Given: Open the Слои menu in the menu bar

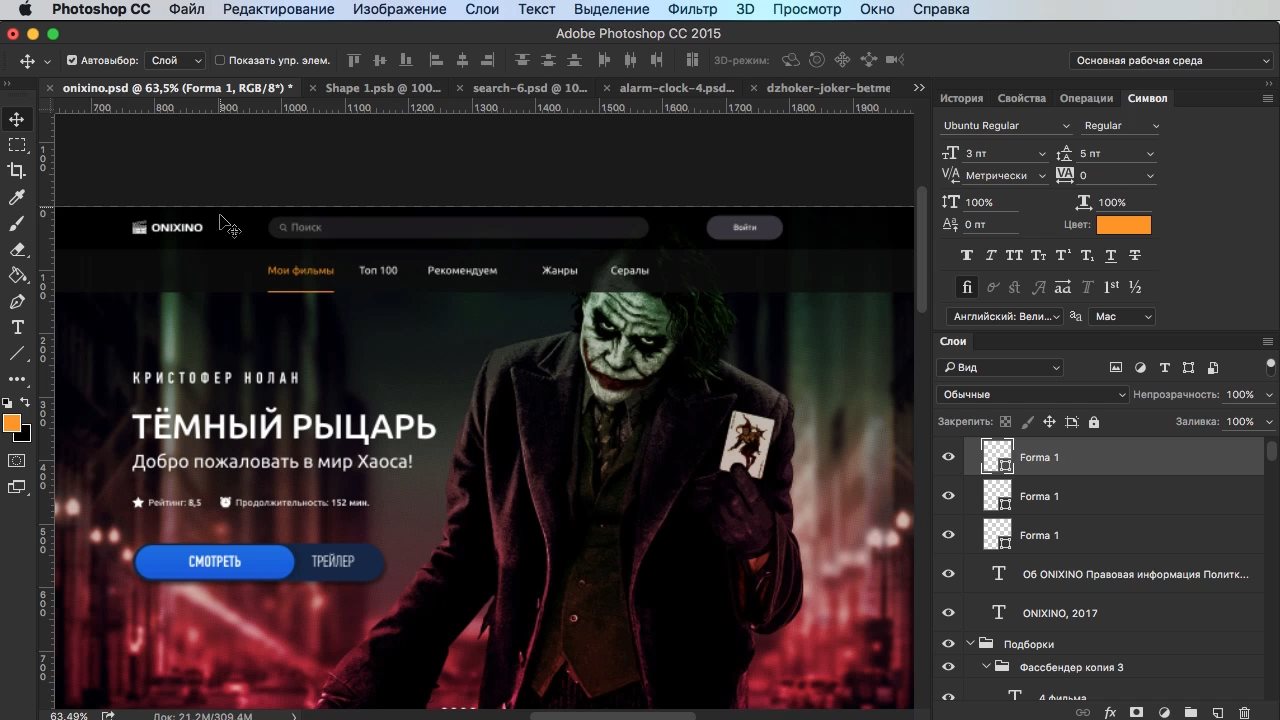Looking at the screenshot, I should coord(482,9).
